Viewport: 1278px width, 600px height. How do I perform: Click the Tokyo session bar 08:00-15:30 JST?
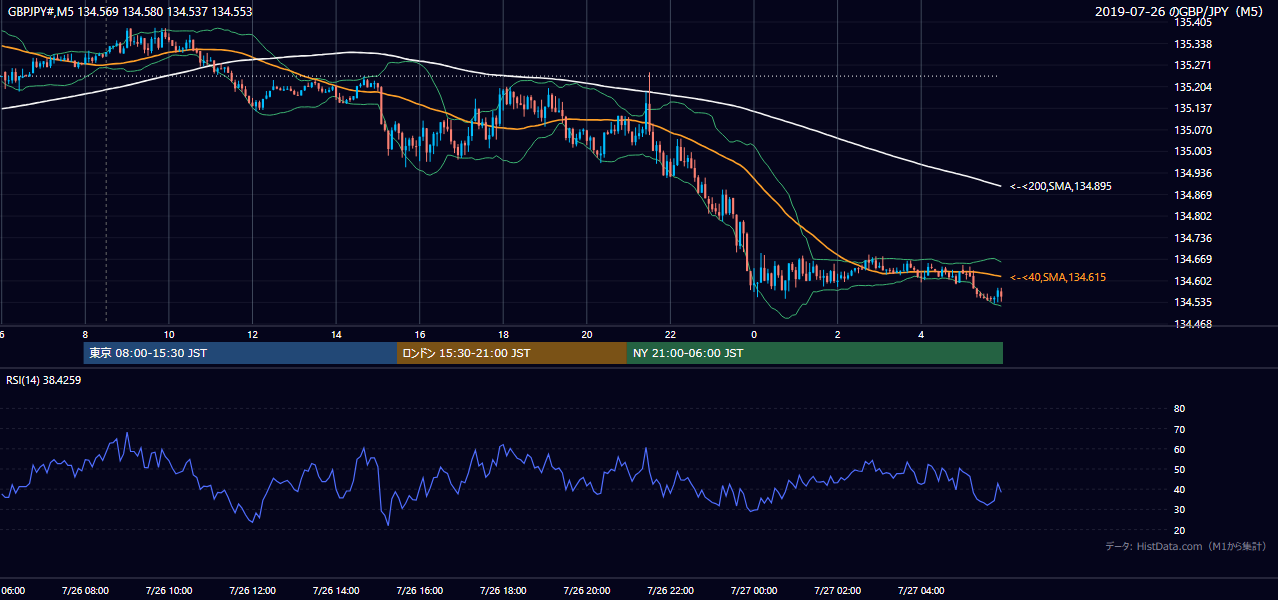pos(240,353)
